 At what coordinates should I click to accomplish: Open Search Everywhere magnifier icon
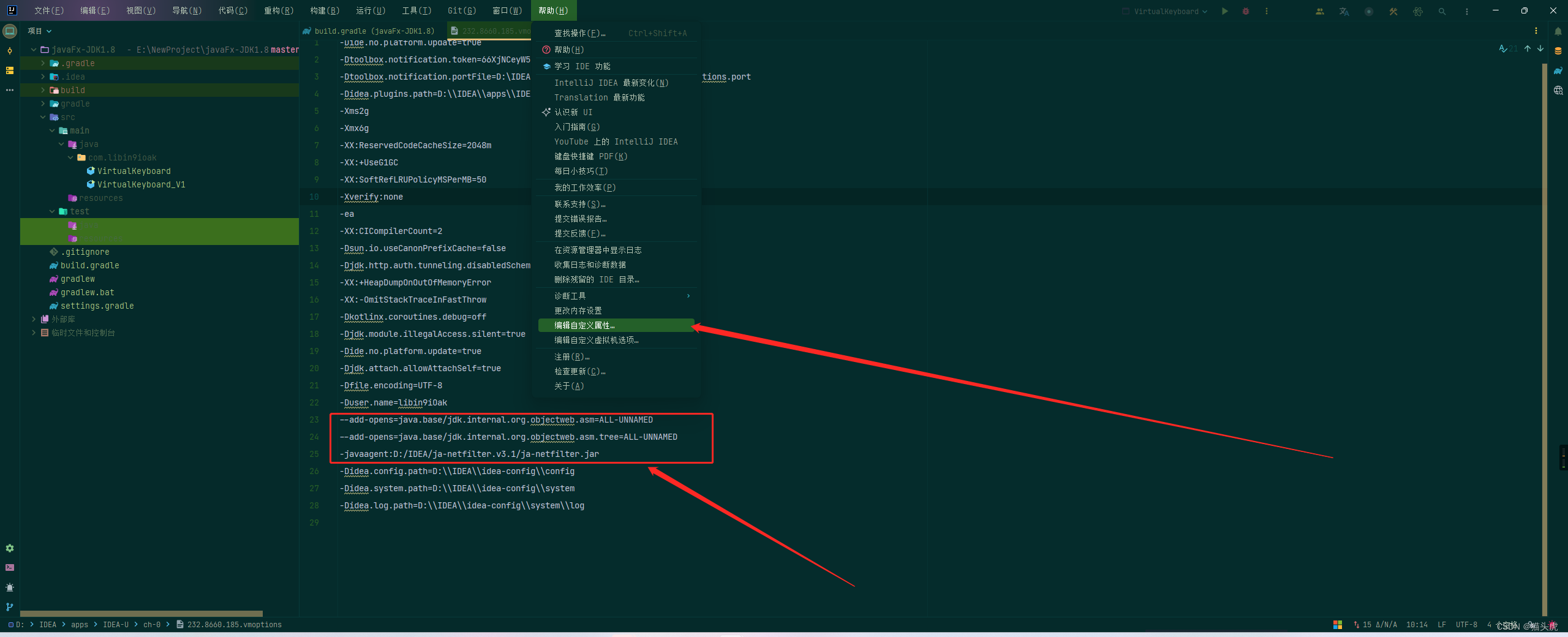pos(1442,11)
